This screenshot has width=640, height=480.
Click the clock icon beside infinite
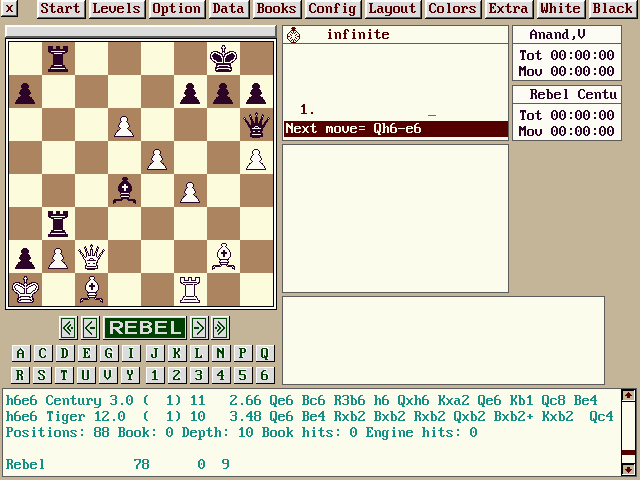pyautogui.click(x=293, y=35)
